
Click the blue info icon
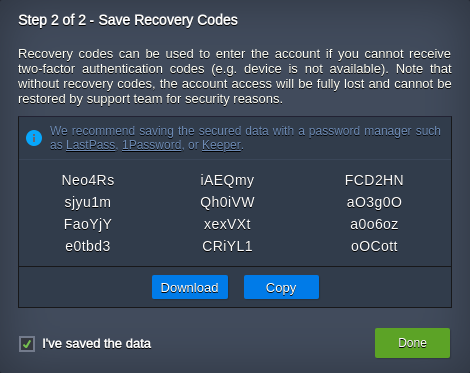(34, 138)
